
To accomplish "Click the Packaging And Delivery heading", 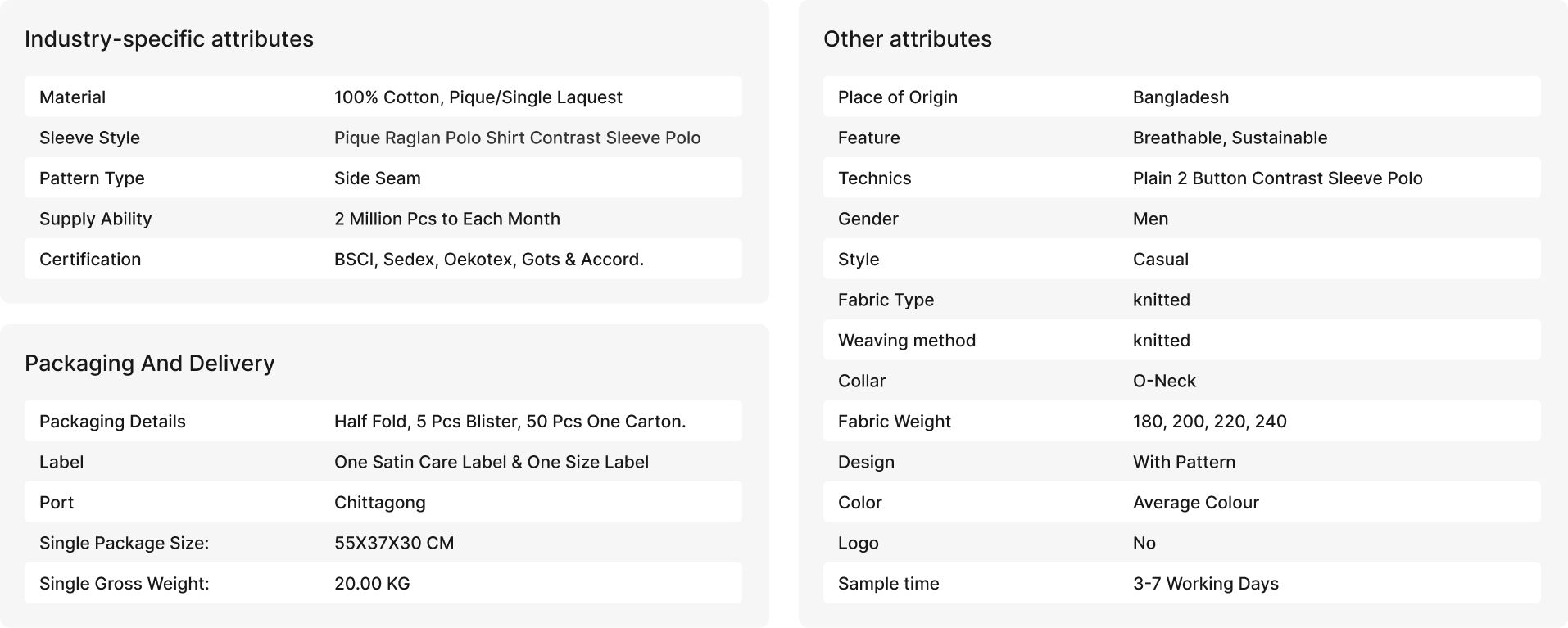I will [150, 364].
